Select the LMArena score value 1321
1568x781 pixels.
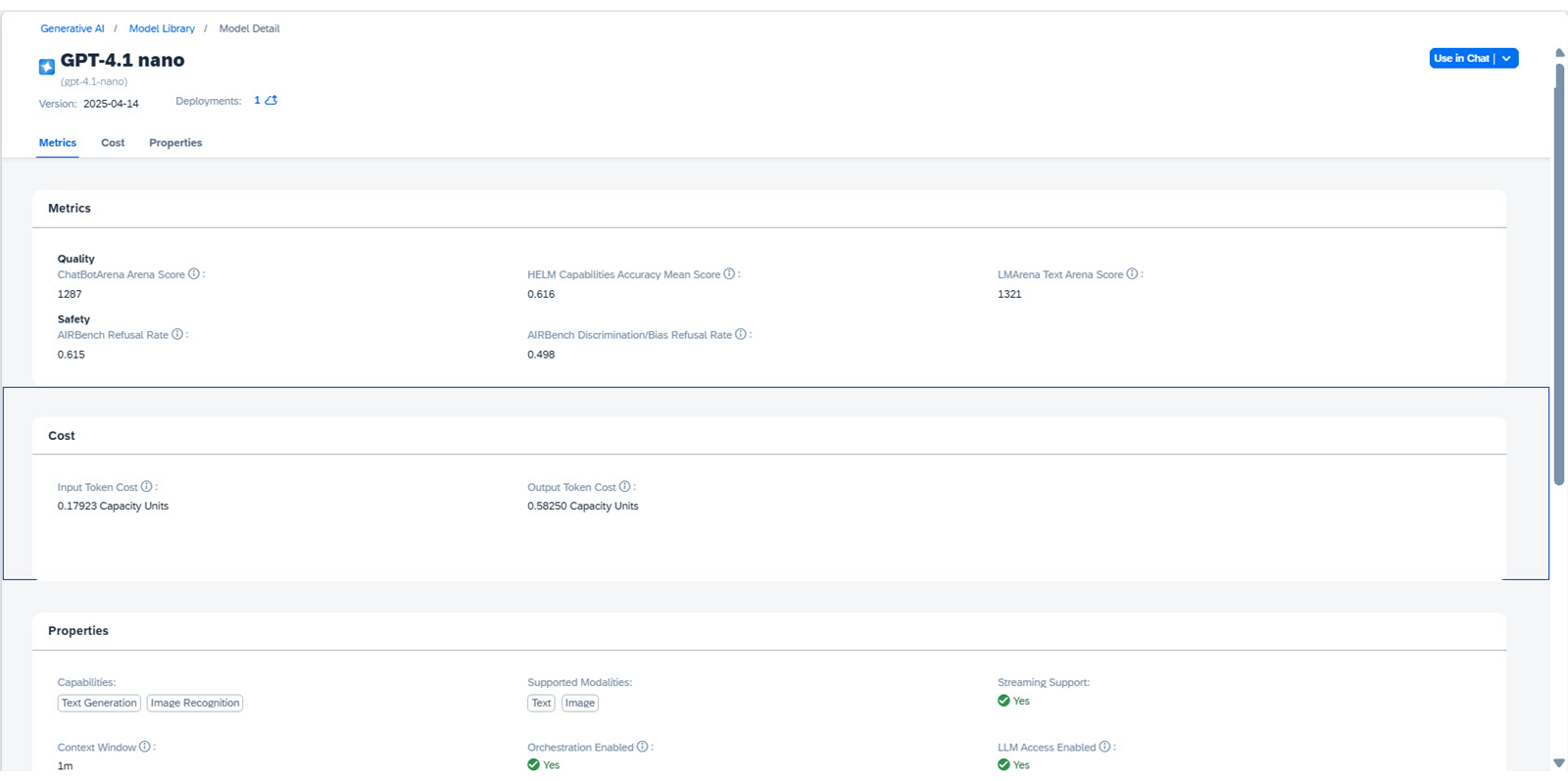pyautogui.click(x=1009, y=294)
